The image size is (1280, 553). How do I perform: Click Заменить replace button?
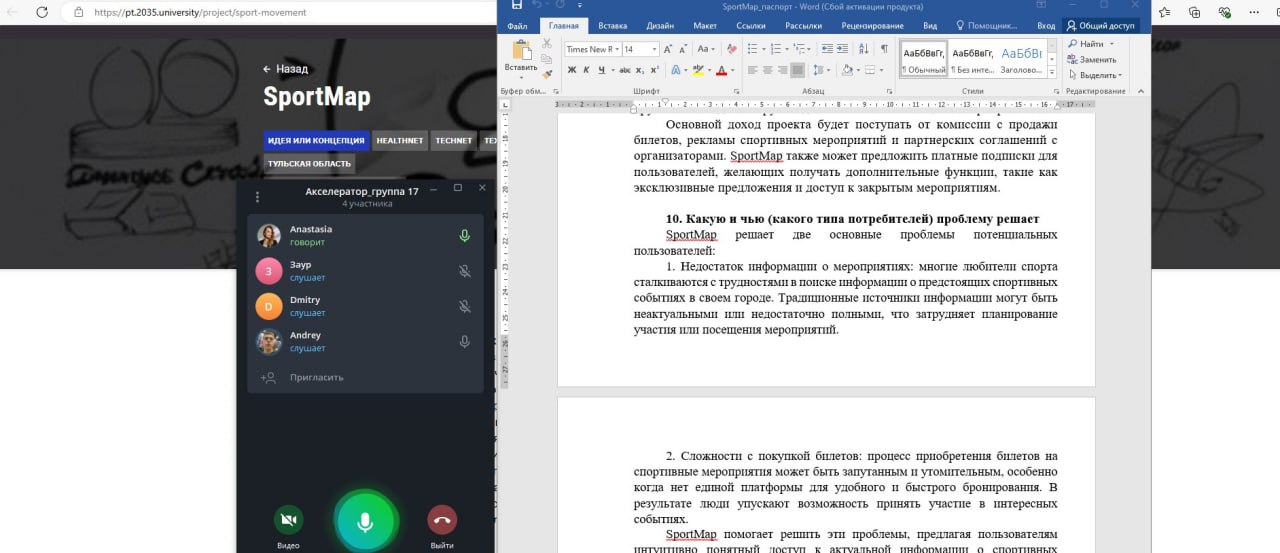click(x=1091, y=60)
